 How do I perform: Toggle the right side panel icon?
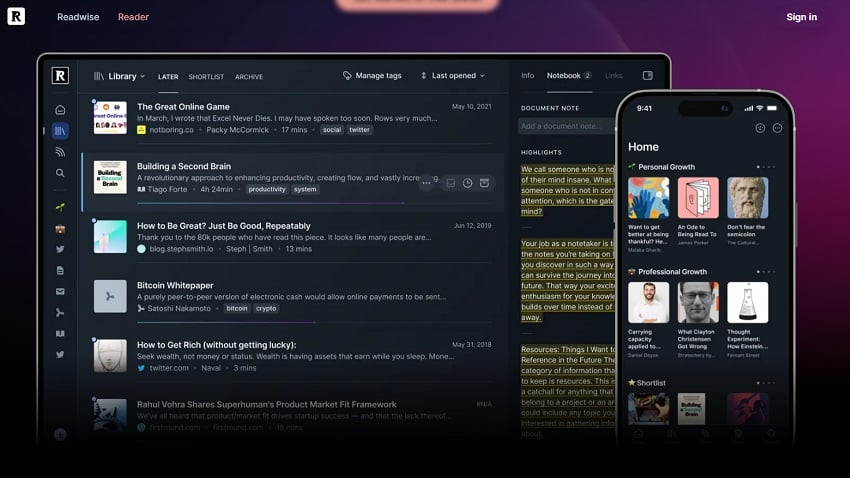[x=648, y=75]
